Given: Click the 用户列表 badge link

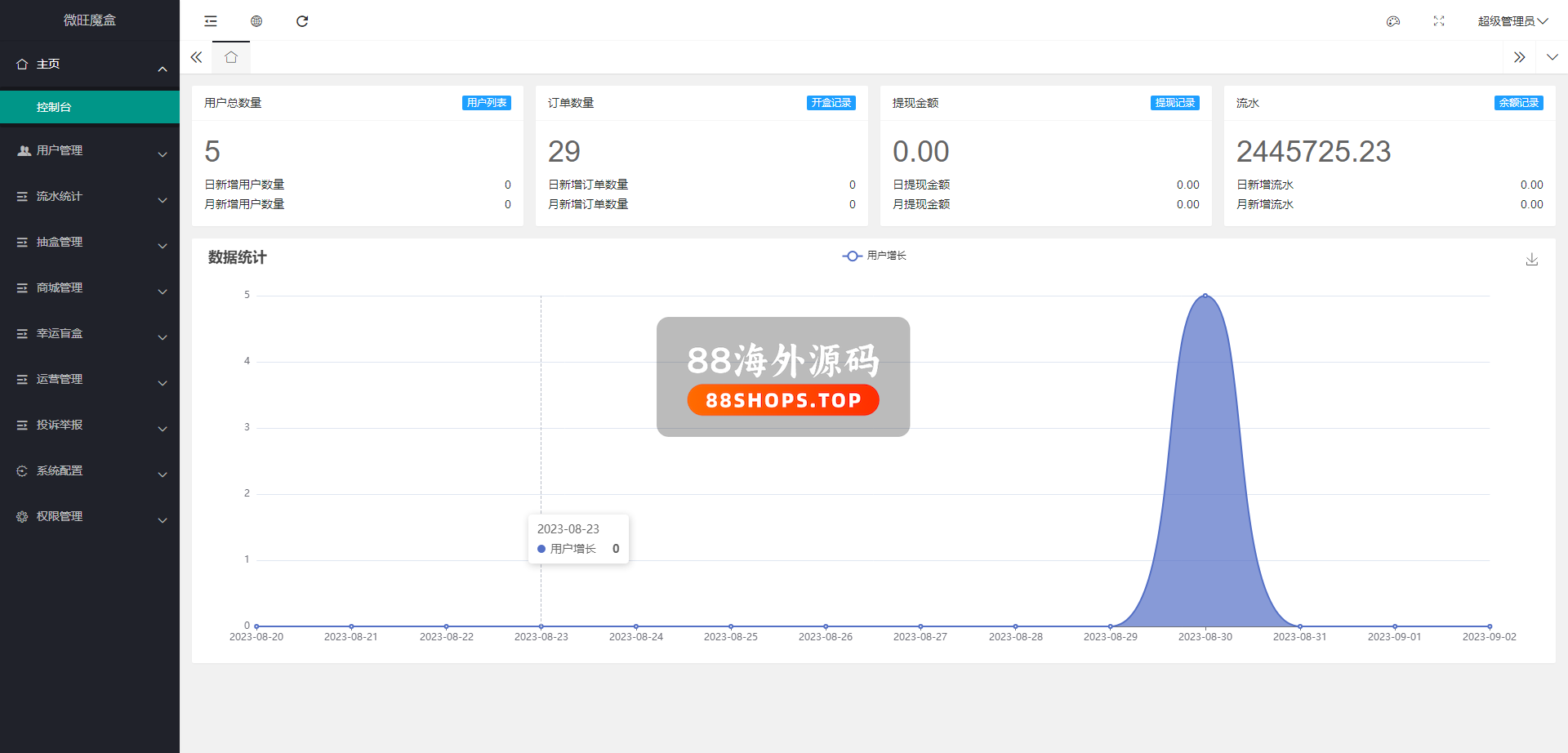Looking at the screenshot, I should [487, 103].
